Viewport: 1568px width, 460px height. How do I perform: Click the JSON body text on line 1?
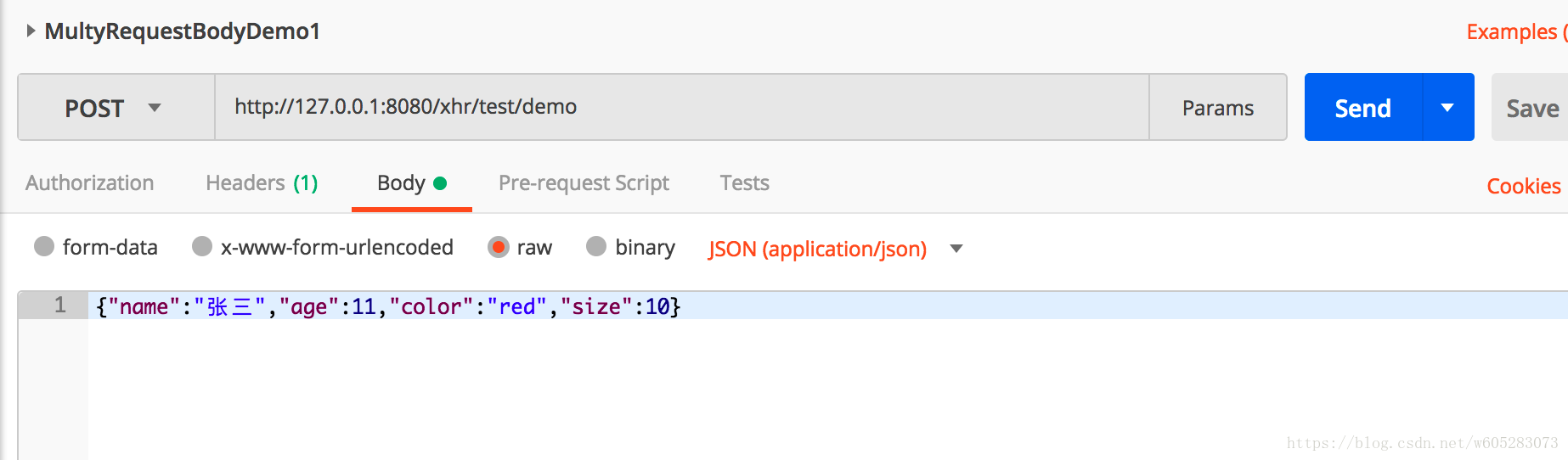[388, 306]
